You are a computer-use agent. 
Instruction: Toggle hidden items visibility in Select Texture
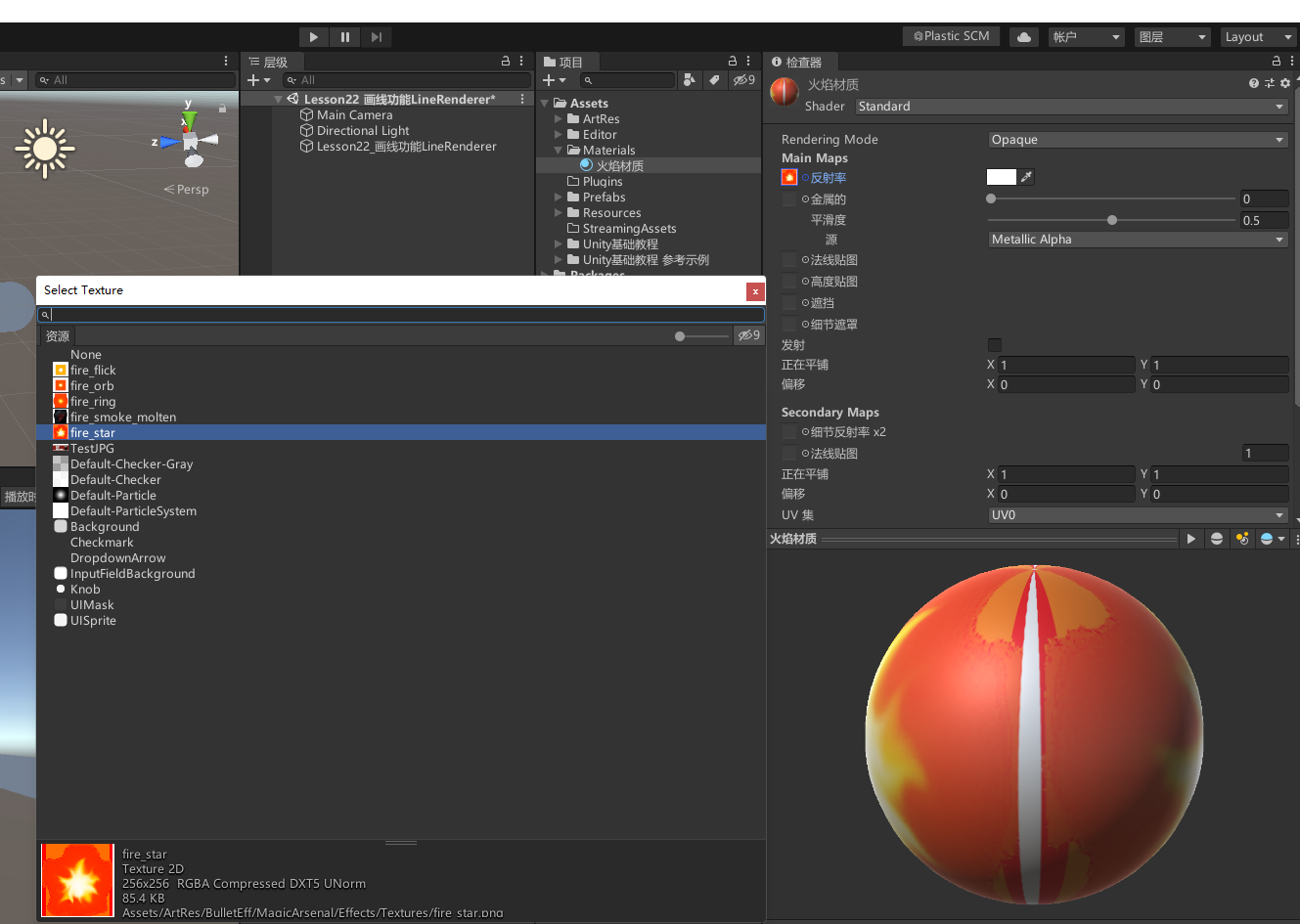tap(748, 335)
